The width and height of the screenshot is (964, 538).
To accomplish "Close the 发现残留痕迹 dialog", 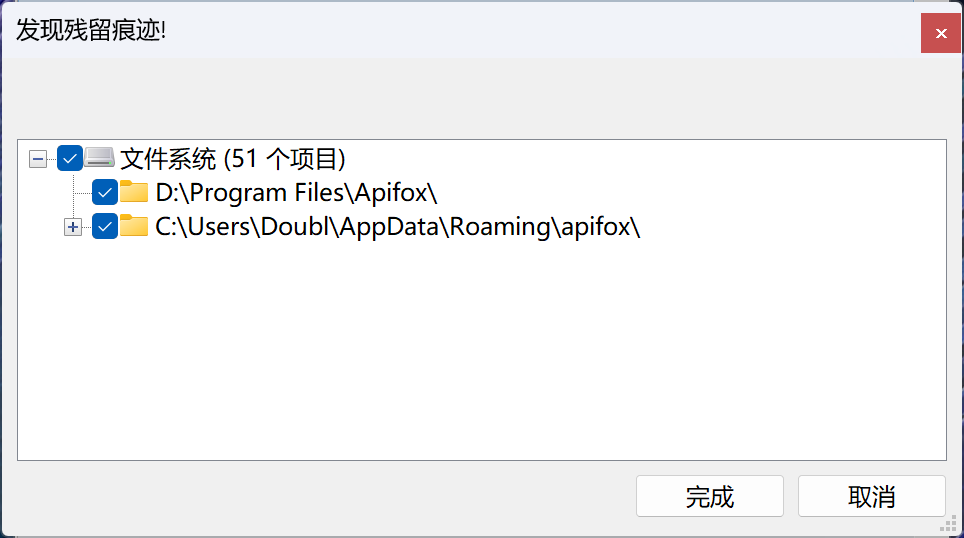I will (x=941, y=33).
